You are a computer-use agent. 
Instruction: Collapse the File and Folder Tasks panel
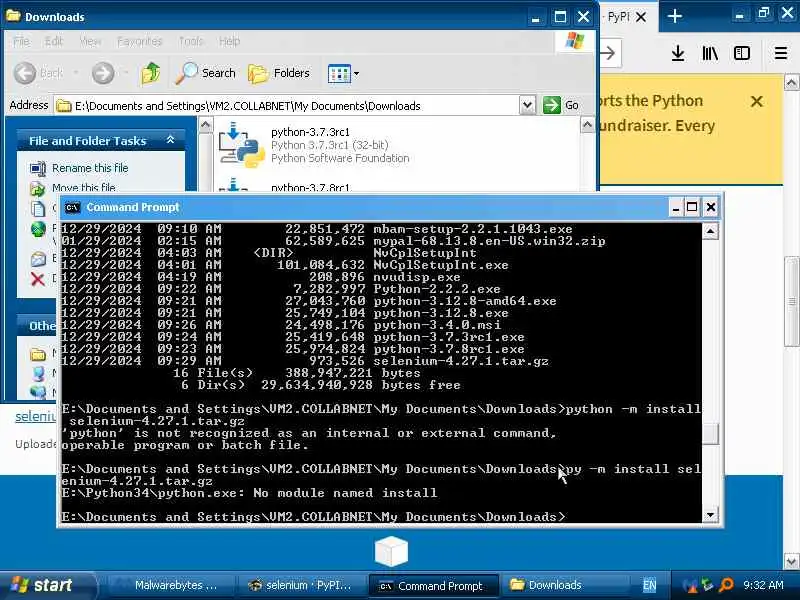pyautogui.click(x=170, y=140)
